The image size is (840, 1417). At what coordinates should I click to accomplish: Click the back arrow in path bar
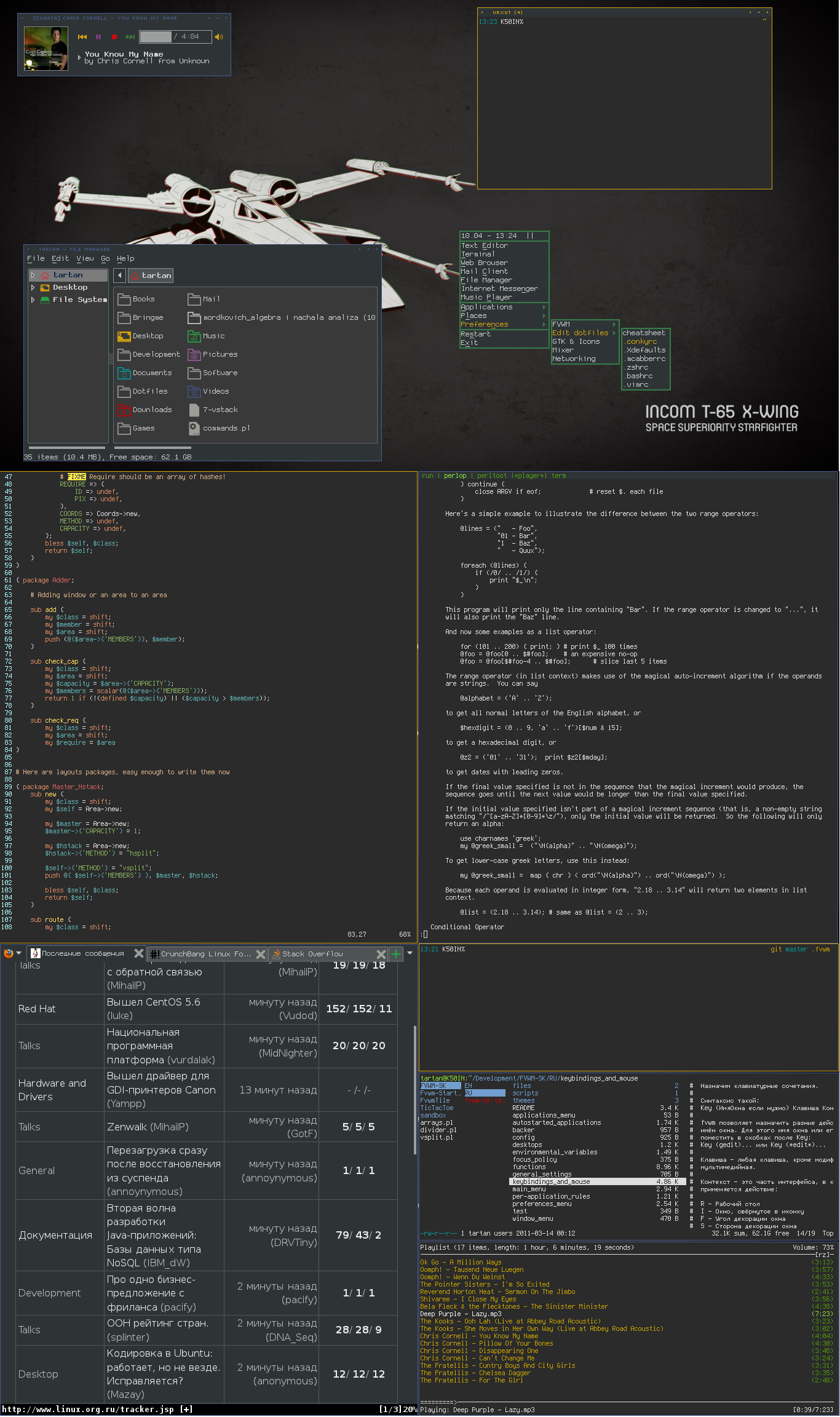(x=120, y=276)
